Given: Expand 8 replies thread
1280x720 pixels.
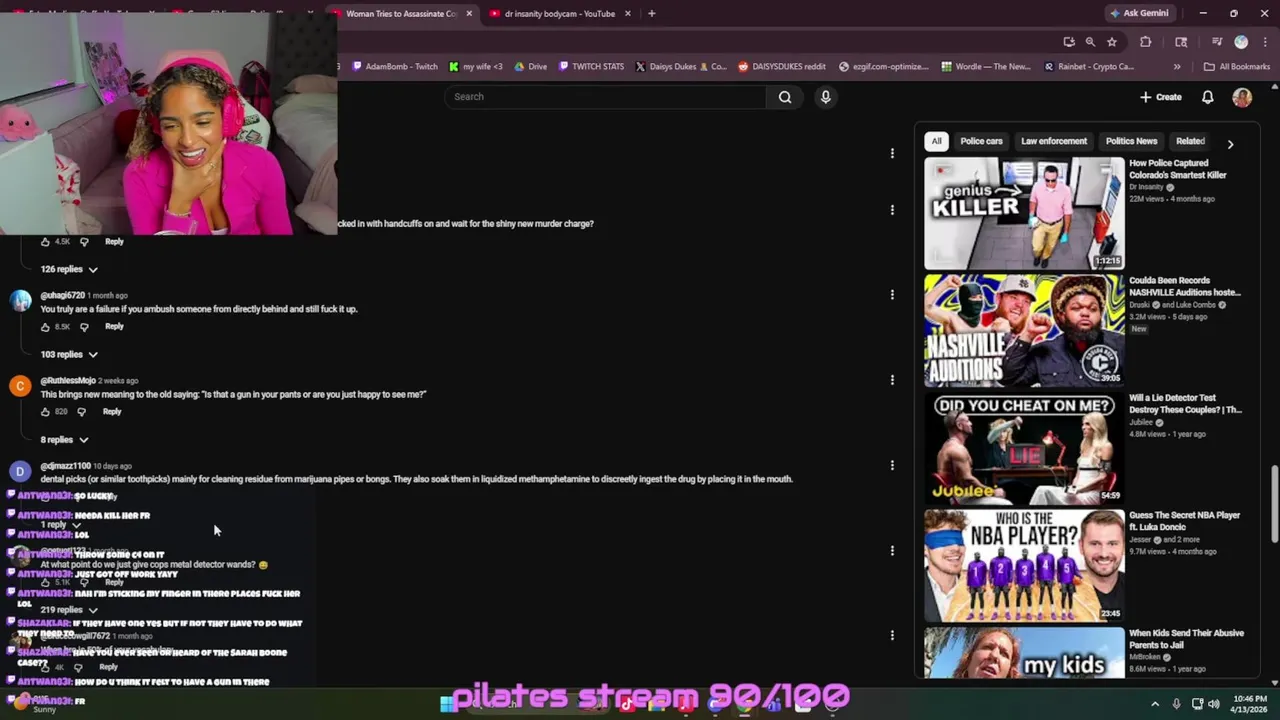Looking at the screenshot, I should point(65,439).
